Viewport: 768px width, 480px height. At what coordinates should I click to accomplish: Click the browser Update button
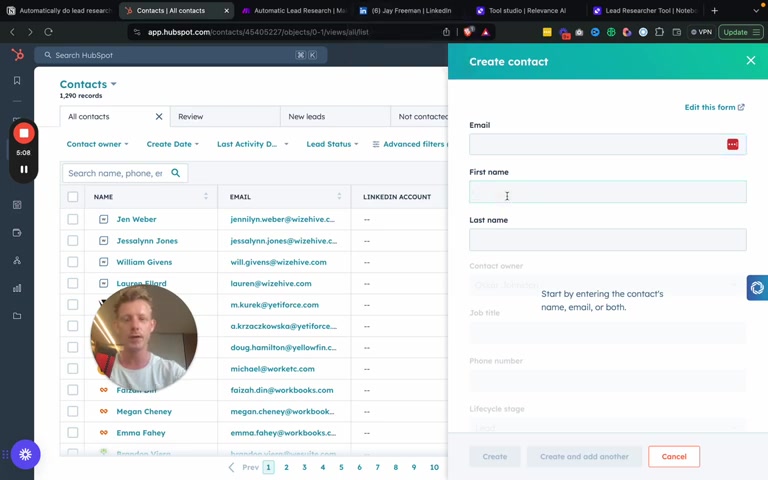pos(741,32)
